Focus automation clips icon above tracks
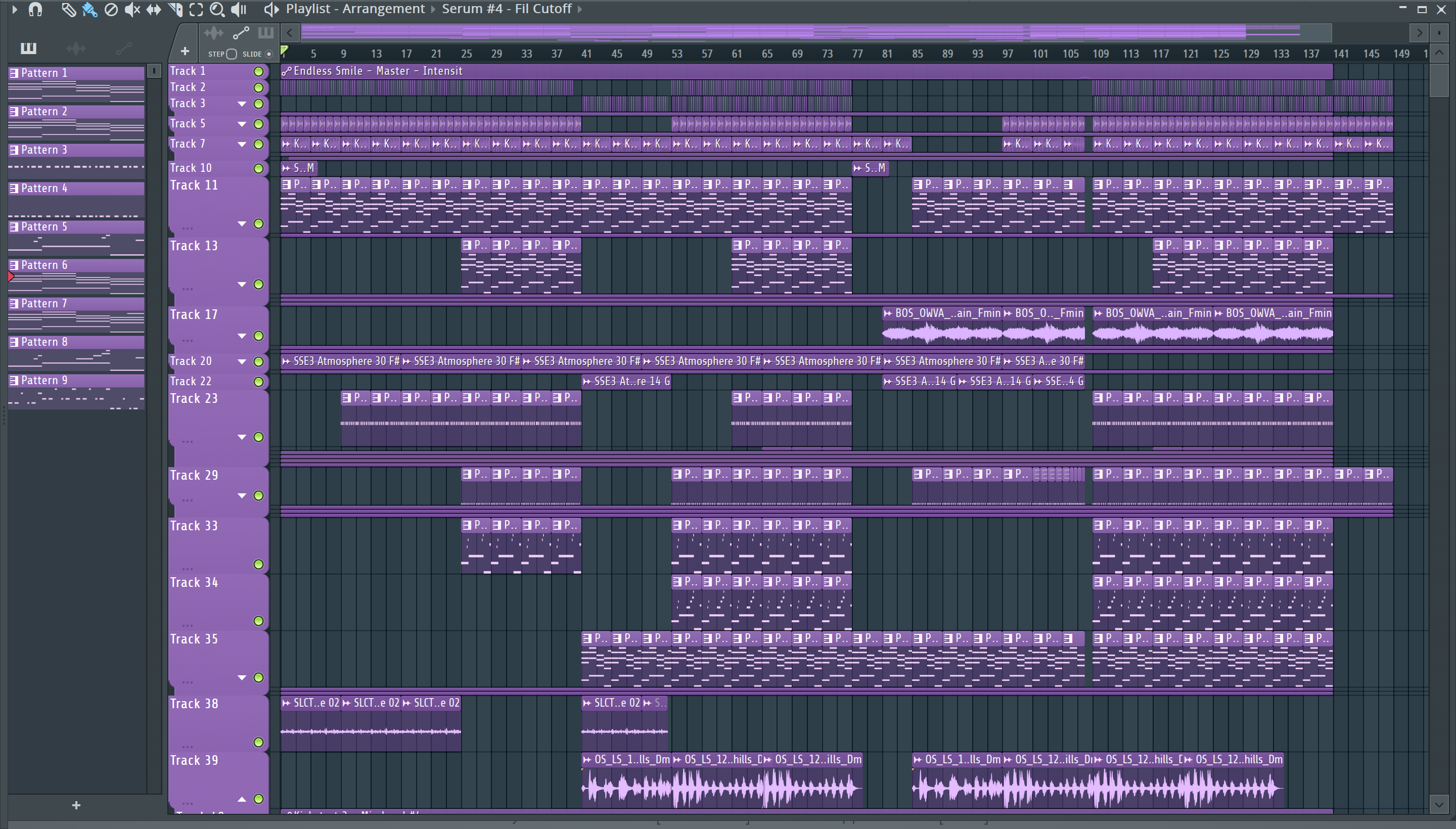The width and height of the screenshot is (1456, 829). [x=241, y=33]
